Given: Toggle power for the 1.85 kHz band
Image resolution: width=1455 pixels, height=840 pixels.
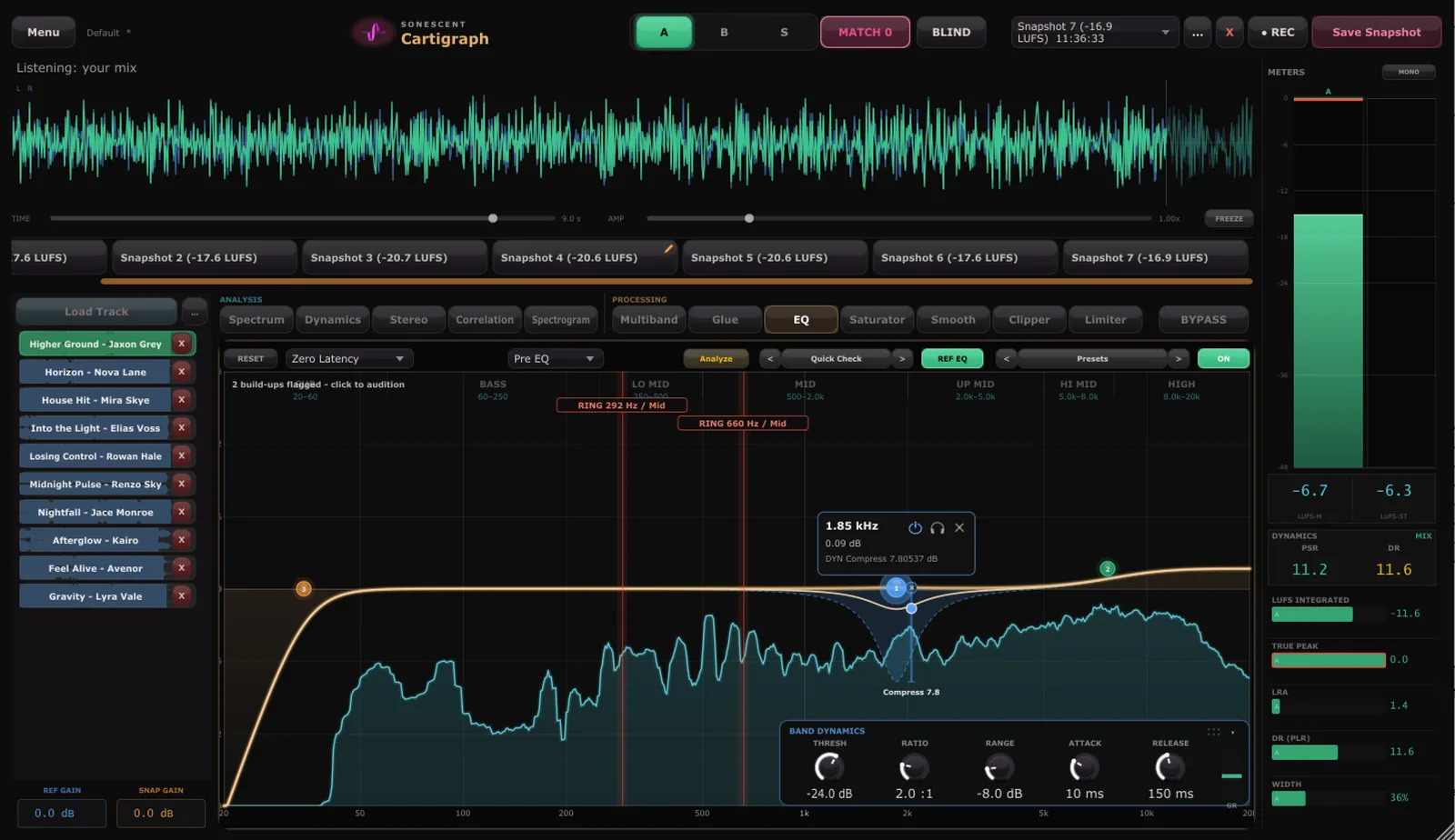Looking at the screenshot, I should tap(915, 527).
